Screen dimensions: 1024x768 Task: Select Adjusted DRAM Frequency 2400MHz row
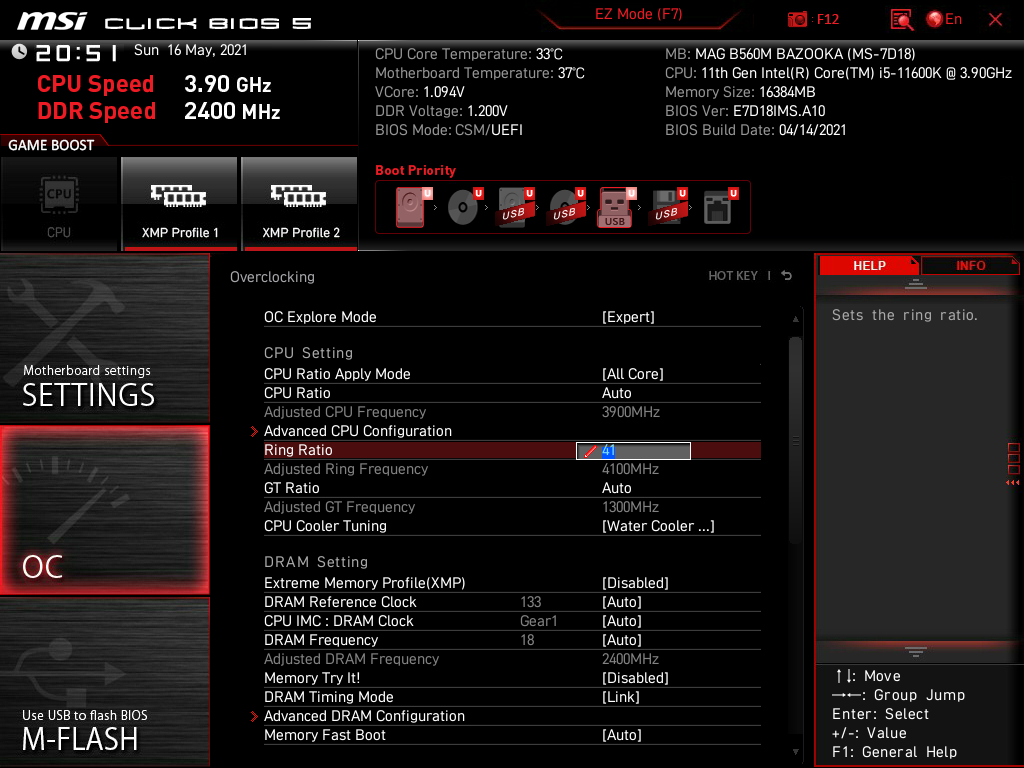pyautogui.click(x=512, y=659)
